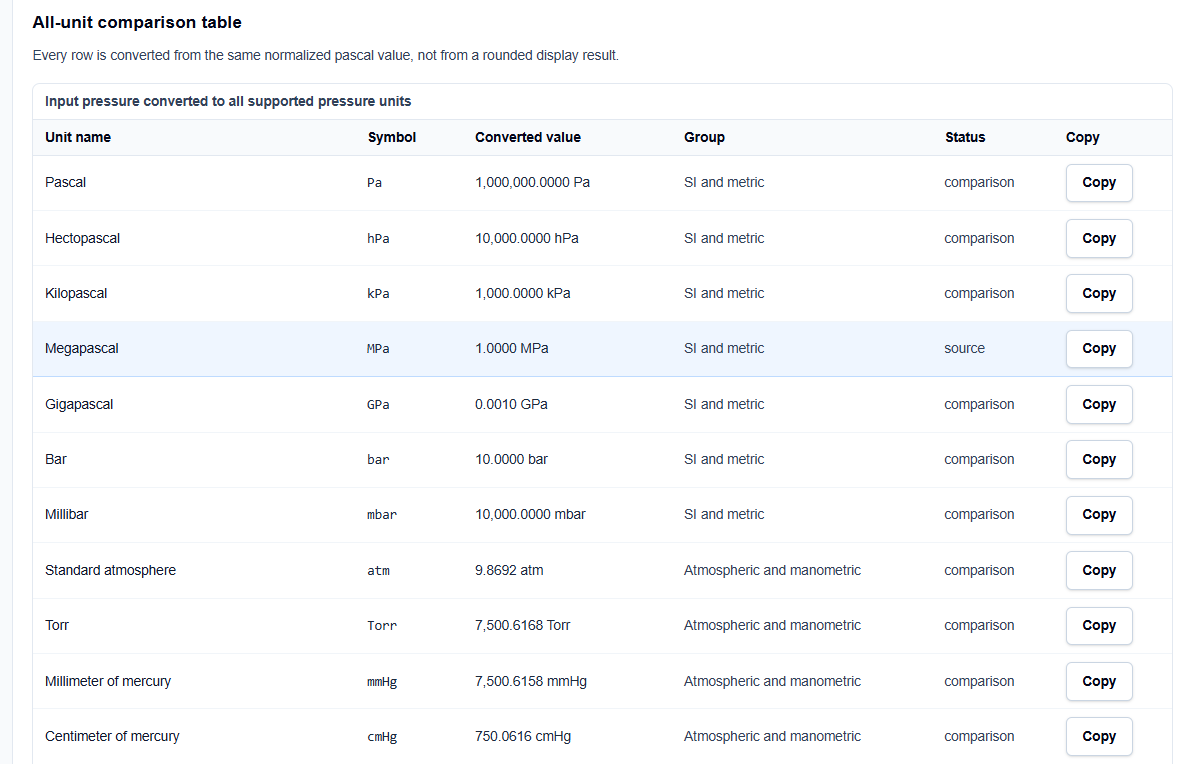Click the Standard atmosphere name cell

pos(110,570)
